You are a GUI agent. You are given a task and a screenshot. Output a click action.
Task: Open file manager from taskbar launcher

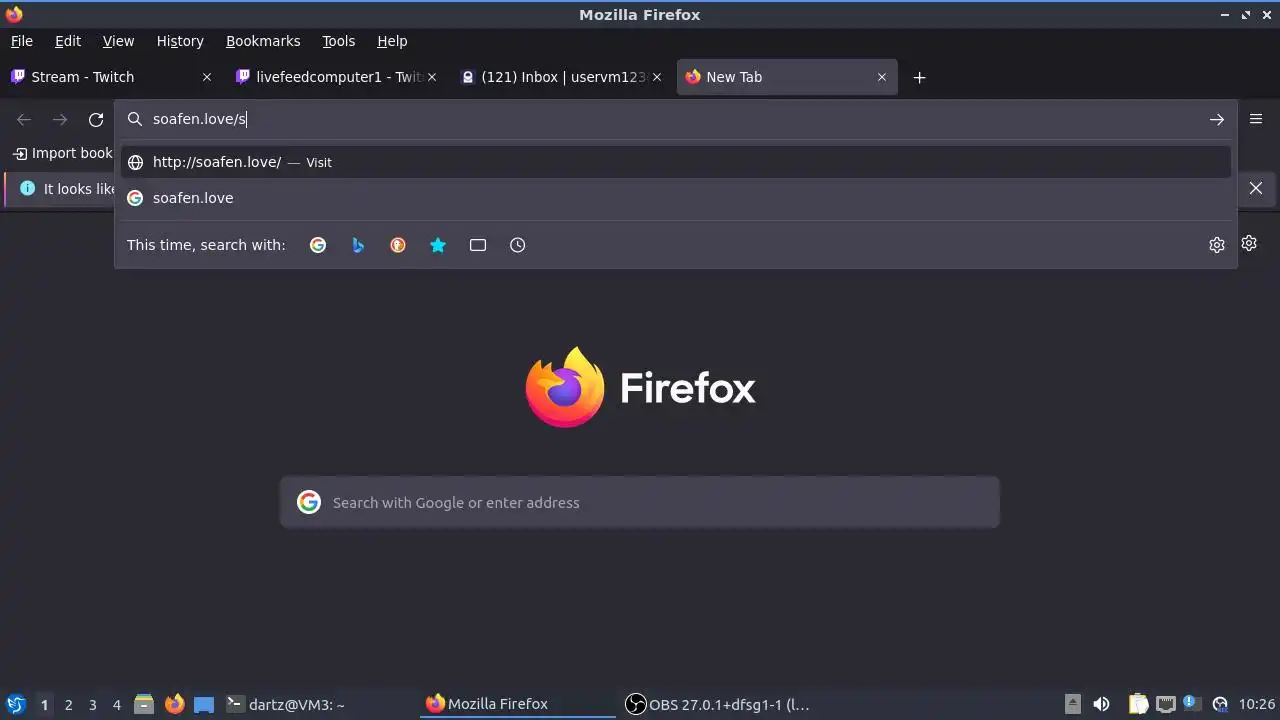coord(144,704)
